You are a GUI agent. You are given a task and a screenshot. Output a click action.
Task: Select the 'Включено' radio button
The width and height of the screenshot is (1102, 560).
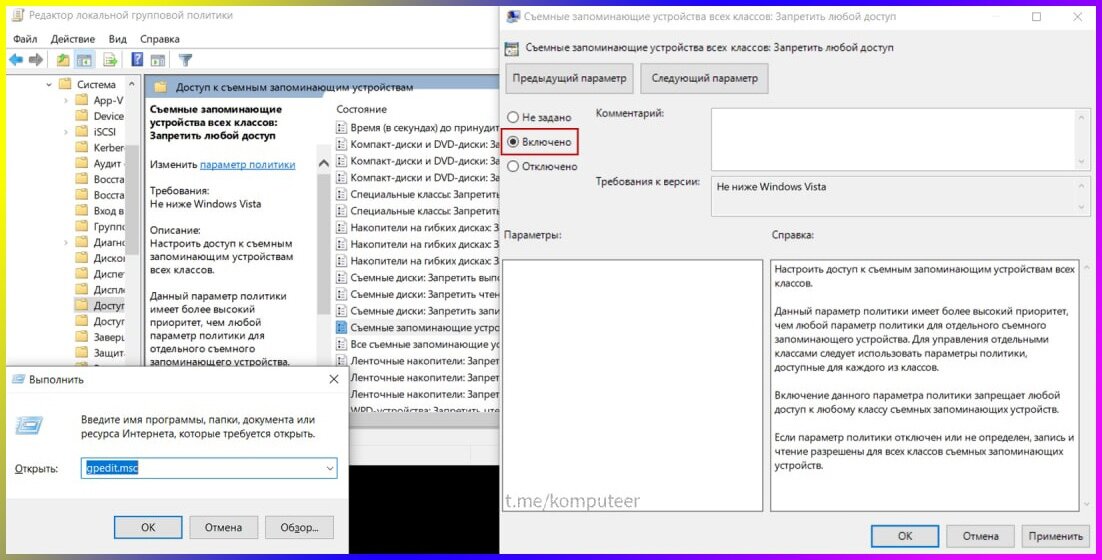tap(513, 142)
